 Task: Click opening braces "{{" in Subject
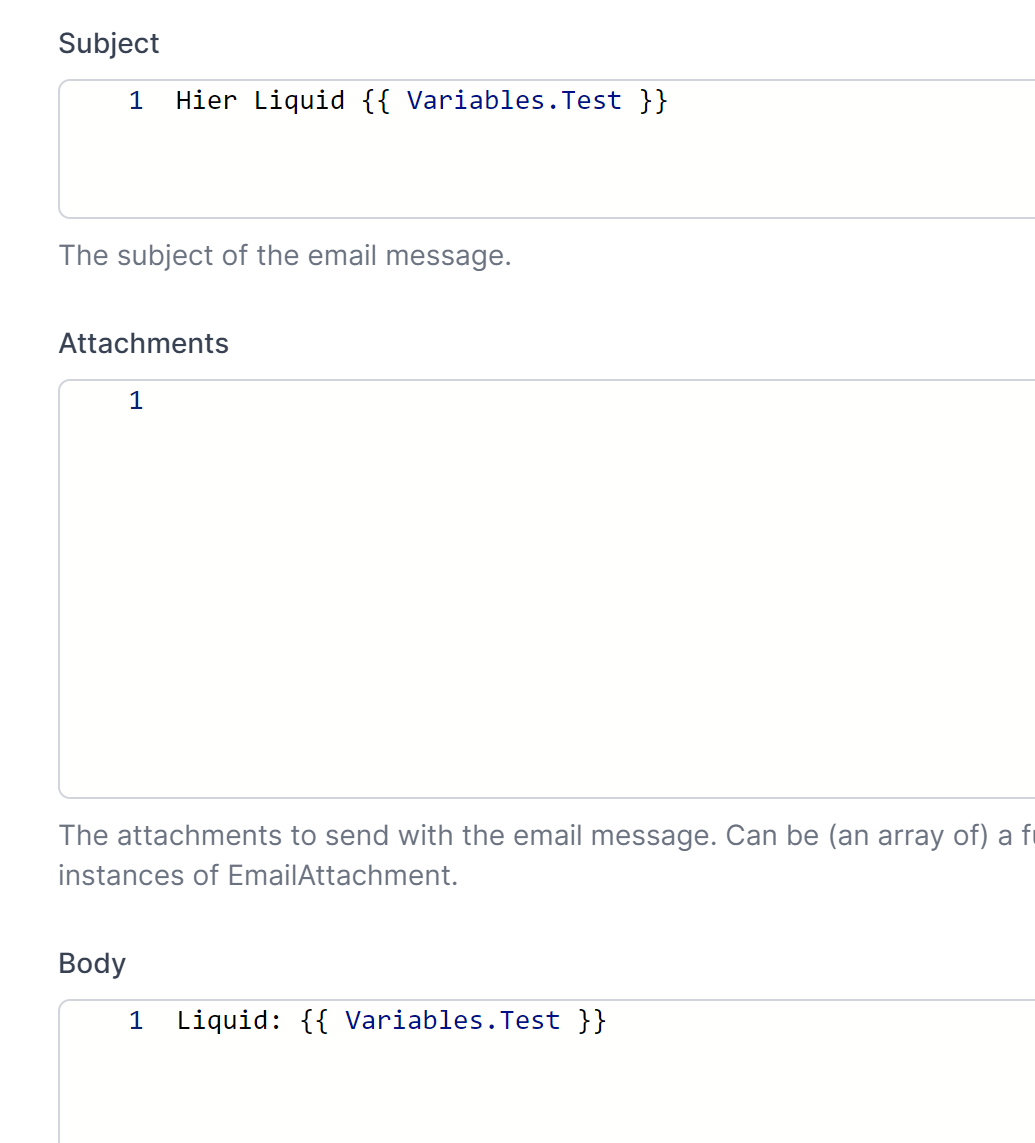click(x=375, y=101)
